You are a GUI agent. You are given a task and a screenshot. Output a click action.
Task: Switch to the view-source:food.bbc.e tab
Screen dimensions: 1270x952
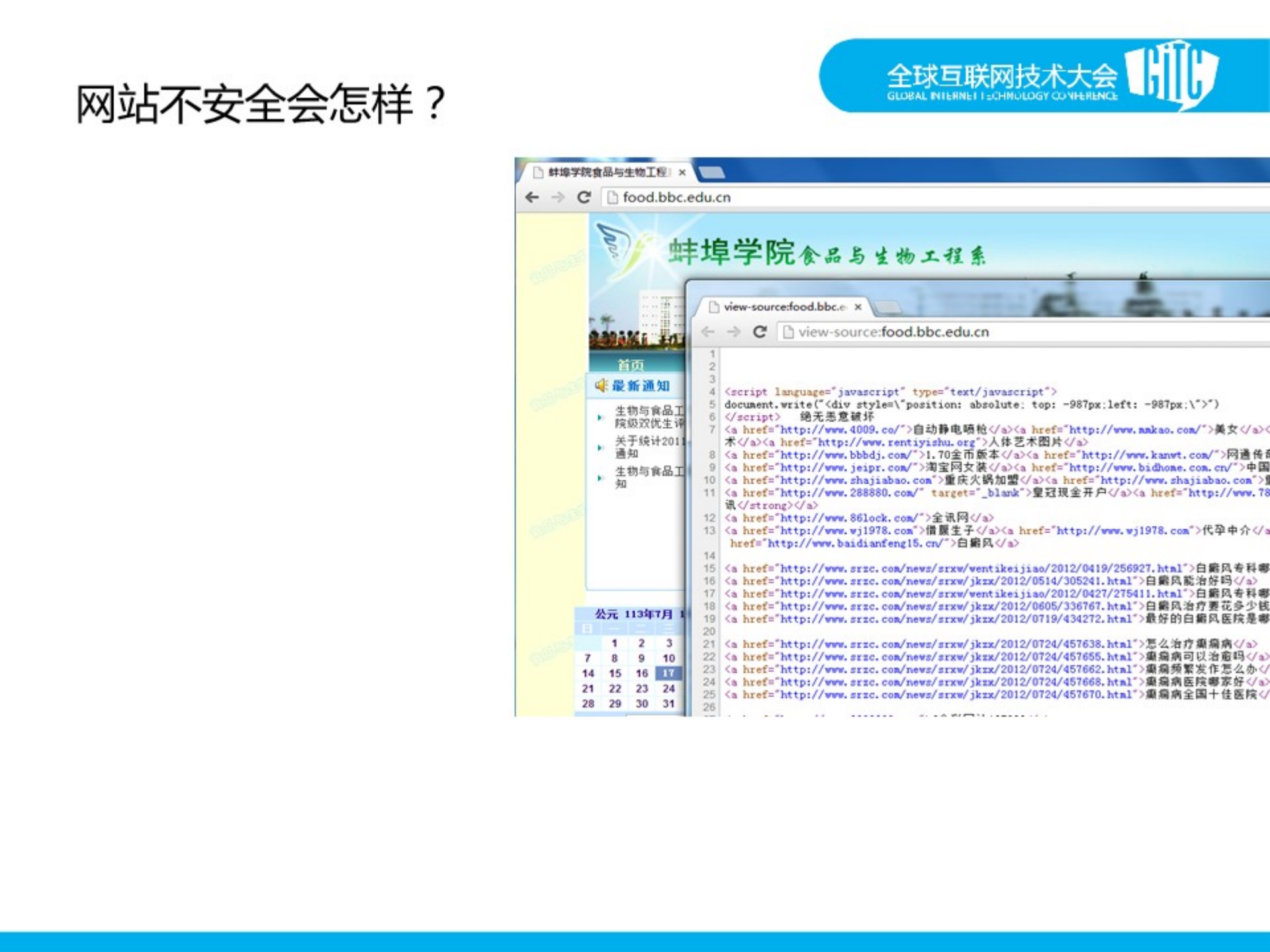pyautogui.click(x=784, y=306)
